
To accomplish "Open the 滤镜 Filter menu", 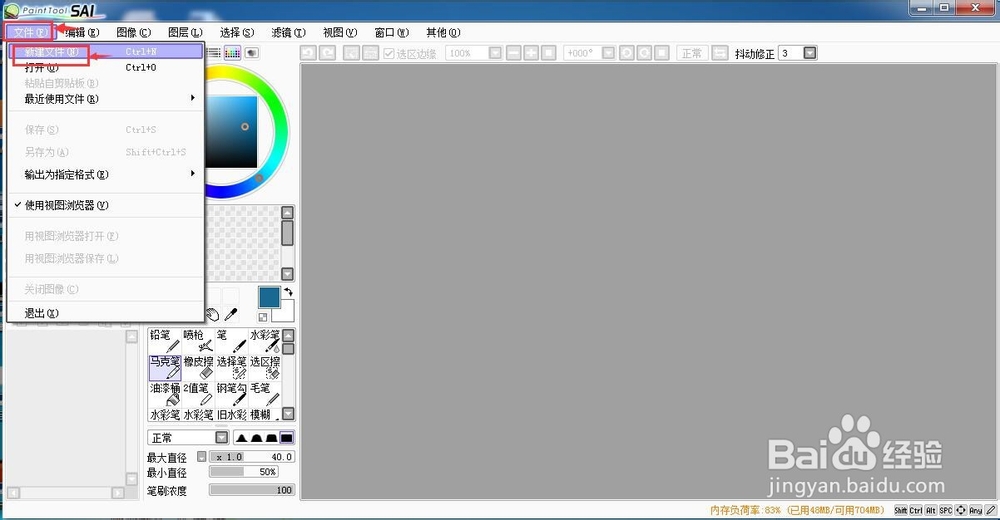I will pyautogui.click(x=288, y=33).
